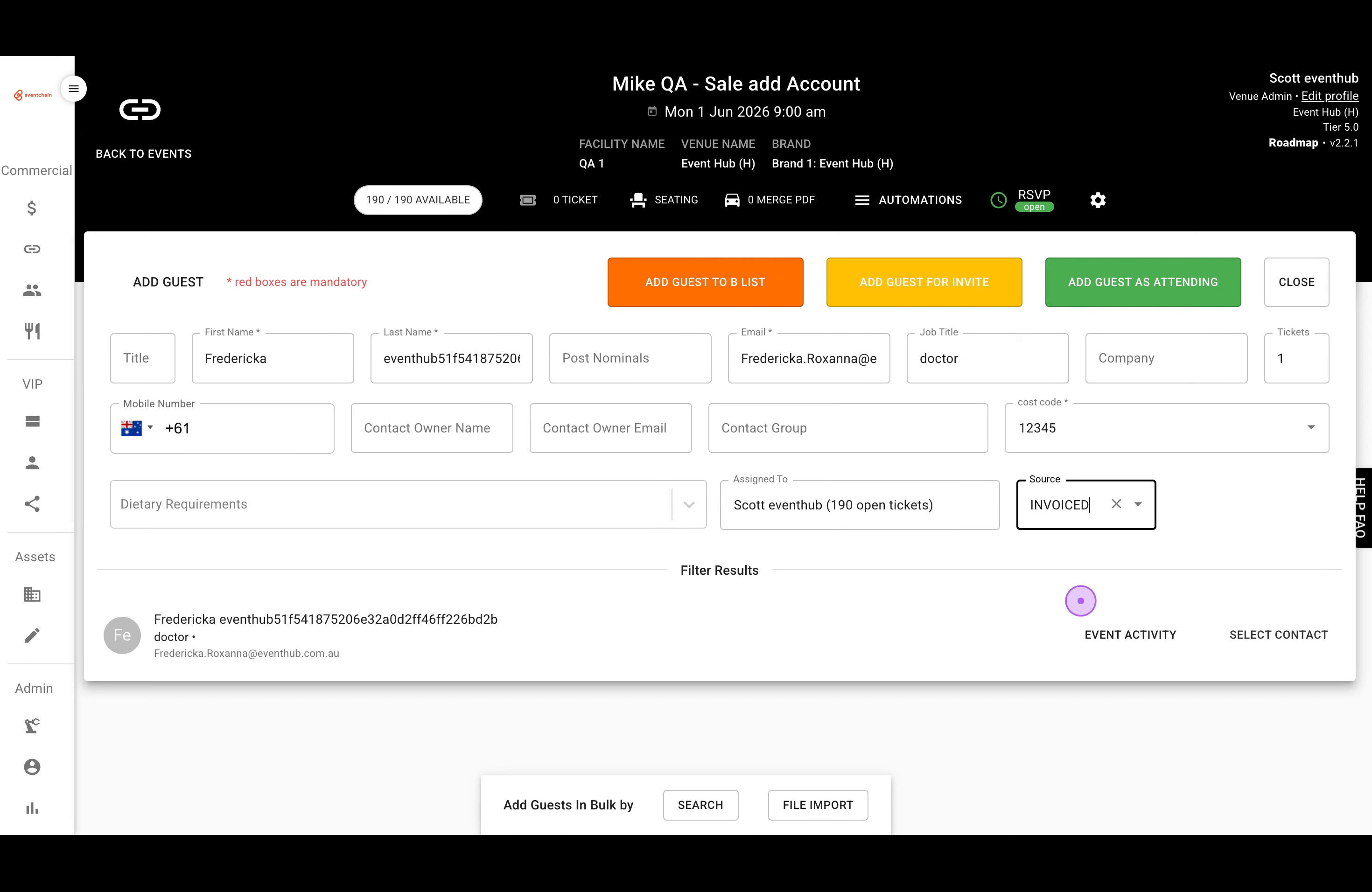Screen dimensions: 1372x892
Task: Close the Add Guest panel
Action: tap(1296, 282)
